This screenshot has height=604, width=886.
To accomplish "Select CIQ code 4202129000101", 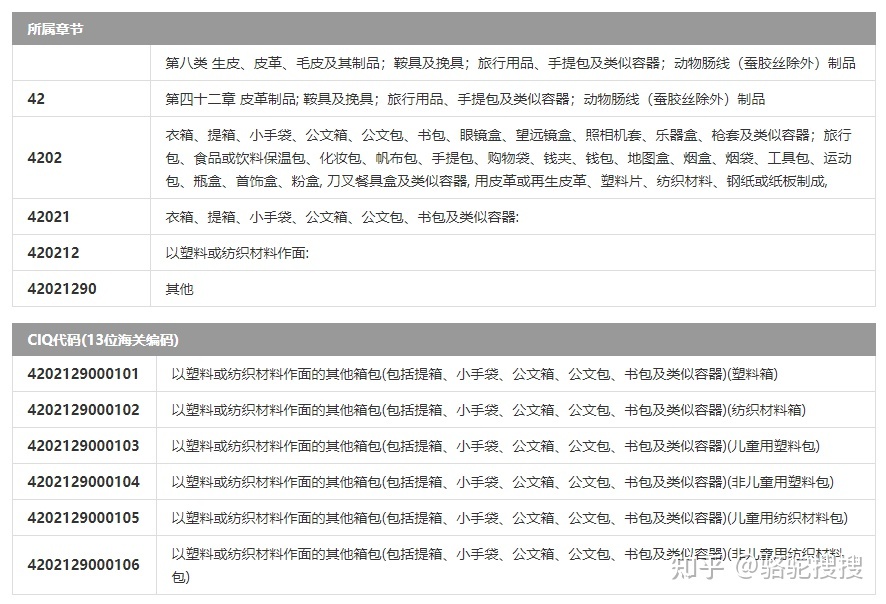I will pos(83,373).
